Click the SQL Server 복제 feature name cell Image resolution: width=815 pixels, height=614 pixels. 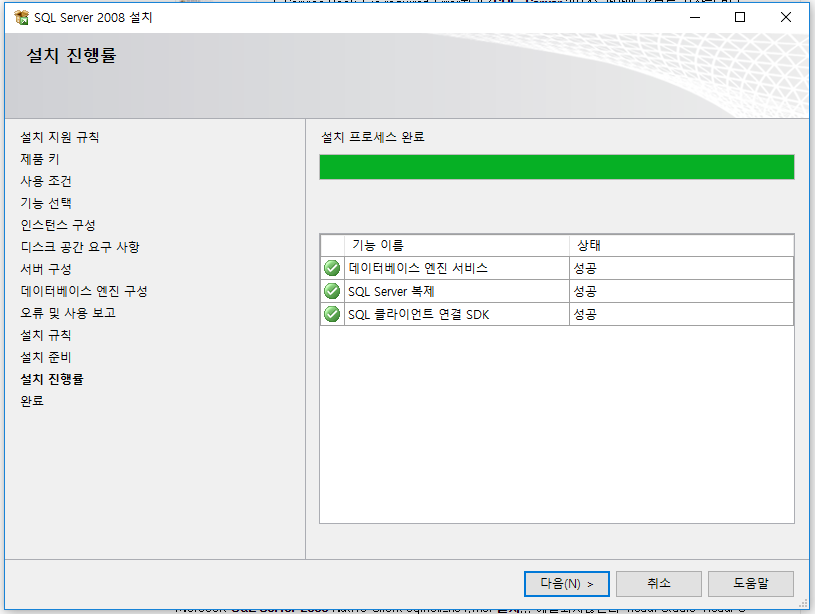coord(457,291)
